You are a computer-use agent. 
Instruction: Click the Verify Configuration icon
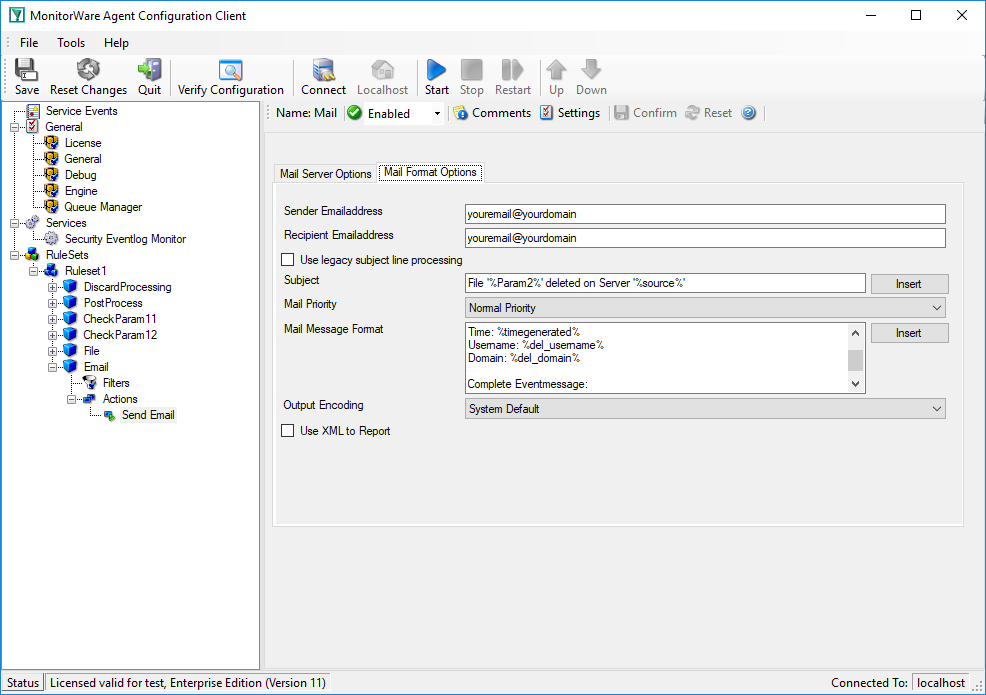point(230,70)
